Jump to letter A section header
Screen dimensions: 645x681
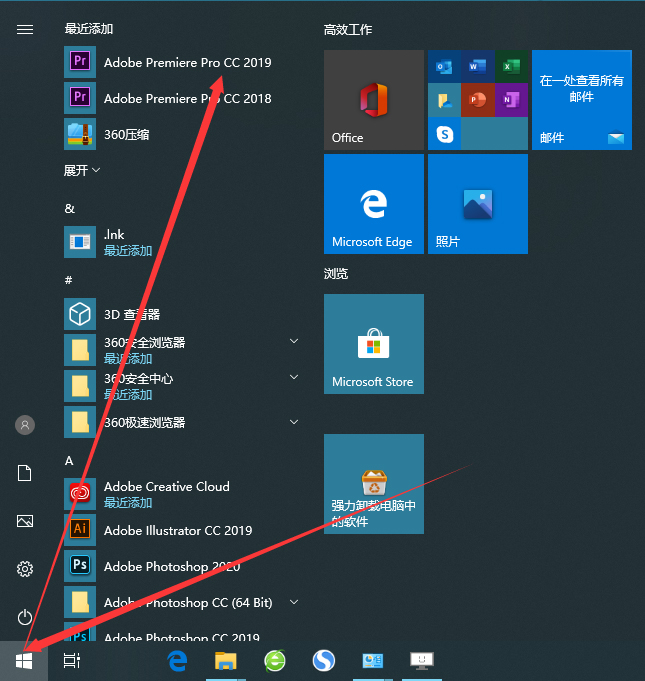tap(69, 460)
